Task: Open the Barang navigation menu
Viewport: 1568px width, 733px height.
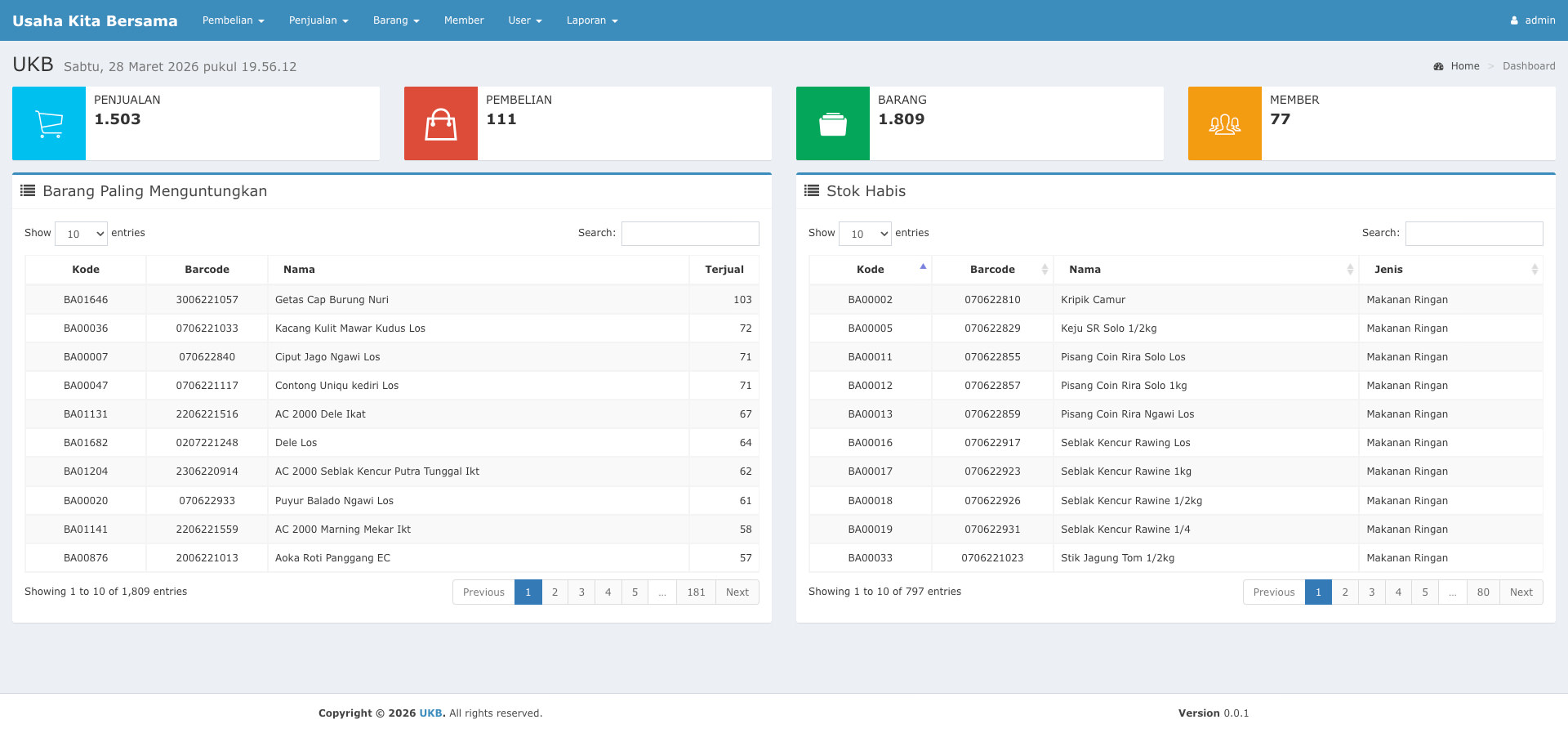Action: pyautogui.click(x=396, y=20)
